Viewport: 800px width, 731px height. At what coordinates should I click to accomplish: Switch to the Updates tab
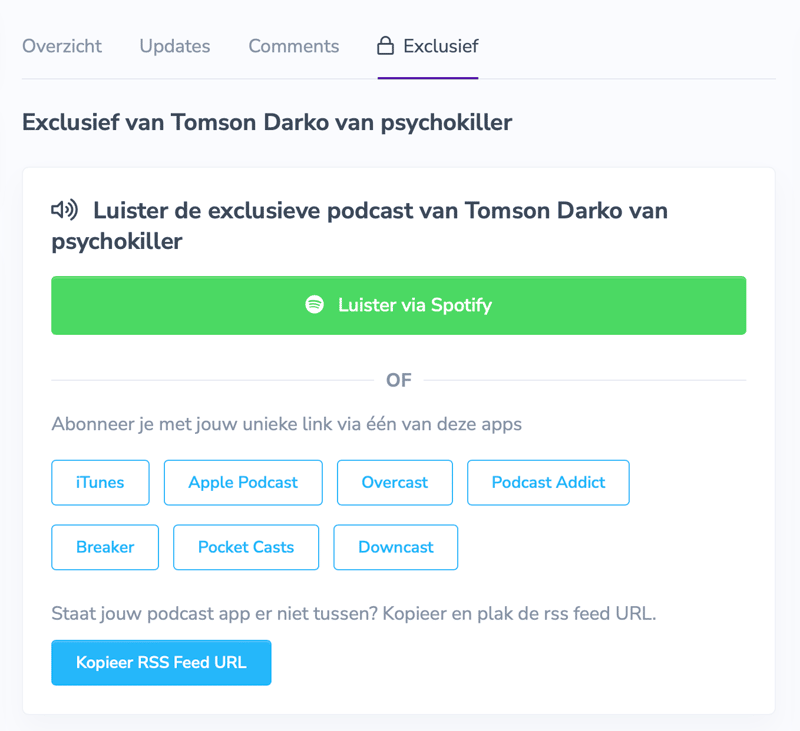coord(175,46)
